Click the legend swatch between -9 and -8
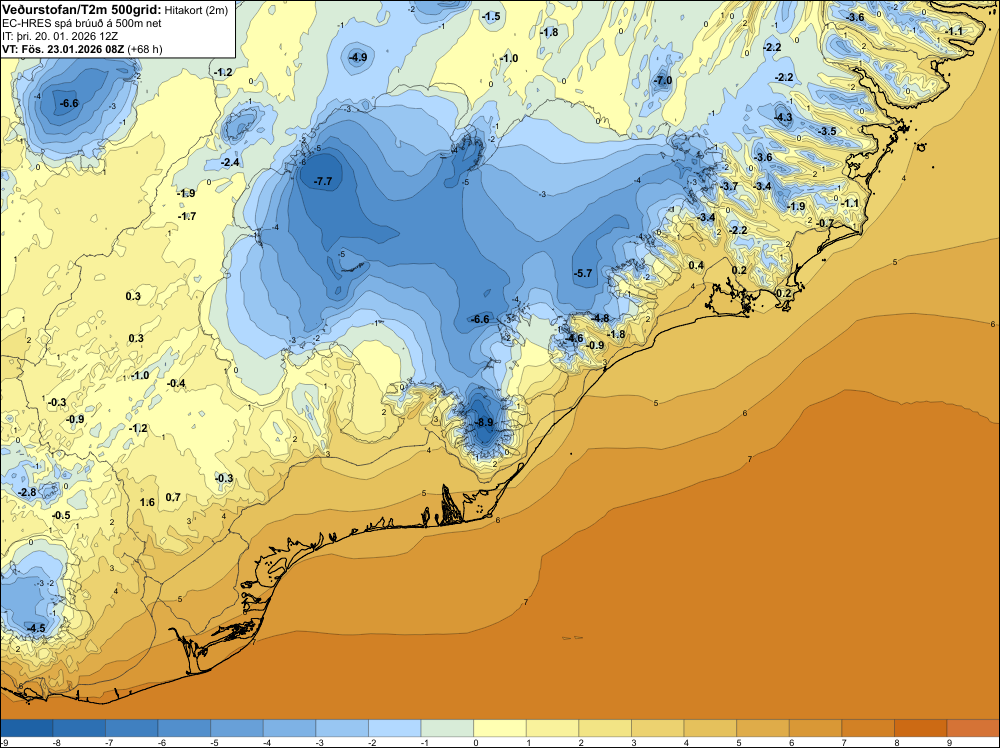 27,728
